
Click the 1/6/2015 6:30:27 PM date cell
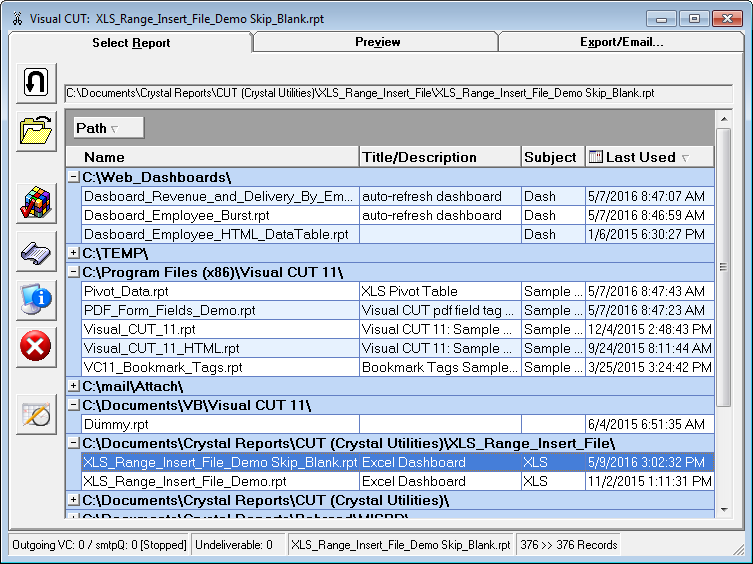pyautogui.click(x=649, y=234)
